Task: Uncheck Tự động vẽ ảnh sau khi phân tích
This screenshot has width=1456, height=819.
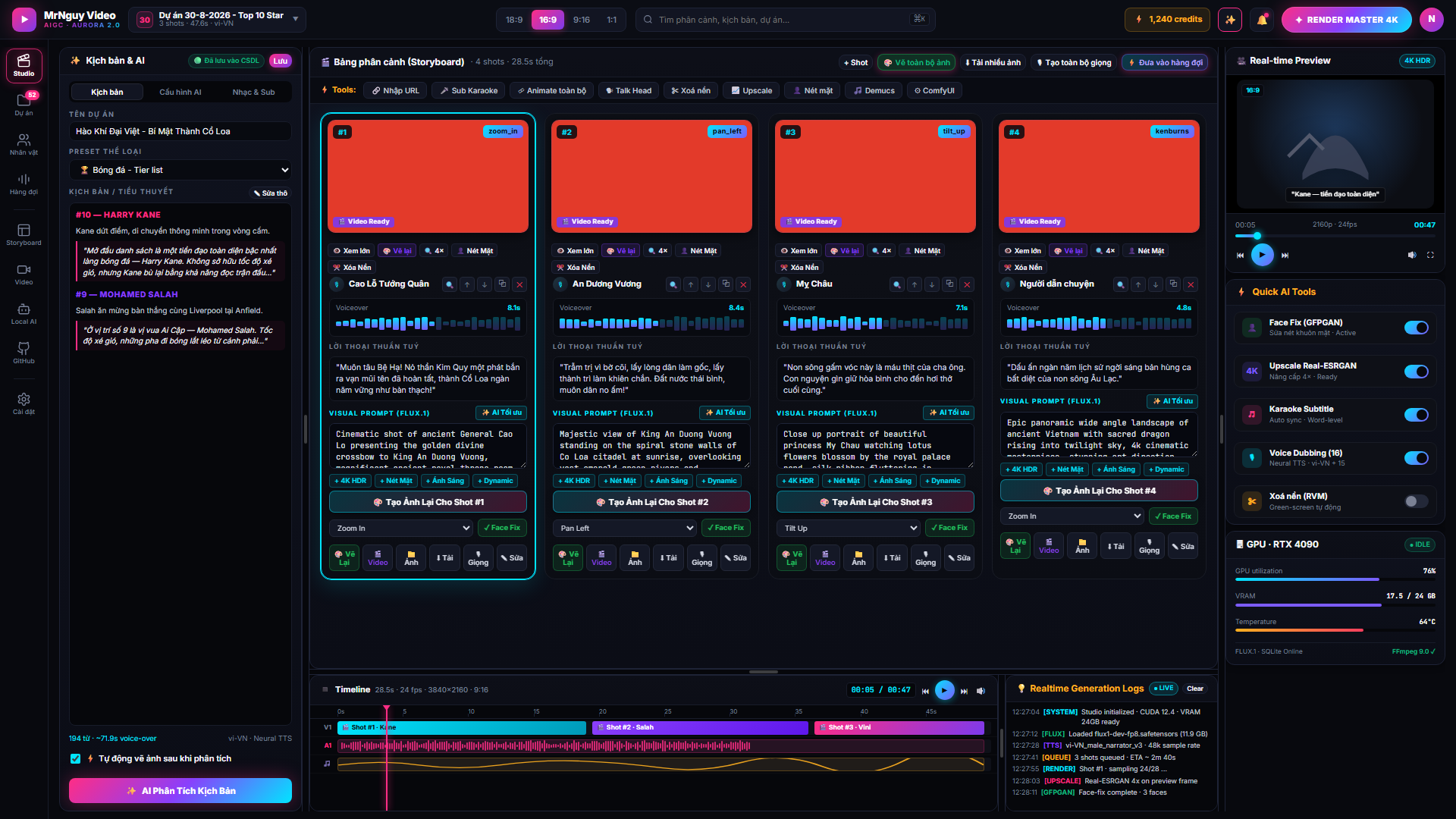Action: point(75,758)
